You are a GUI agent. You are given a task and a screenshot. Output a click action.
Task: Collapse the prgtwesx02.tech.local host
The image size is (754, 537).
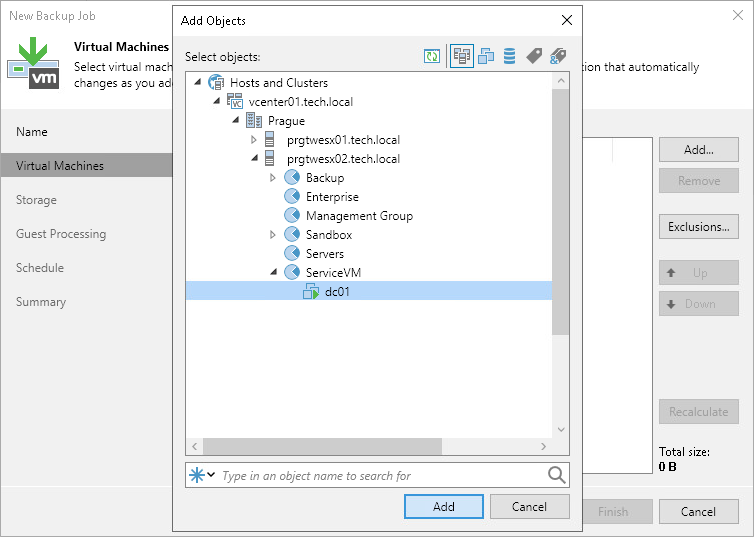255,158
